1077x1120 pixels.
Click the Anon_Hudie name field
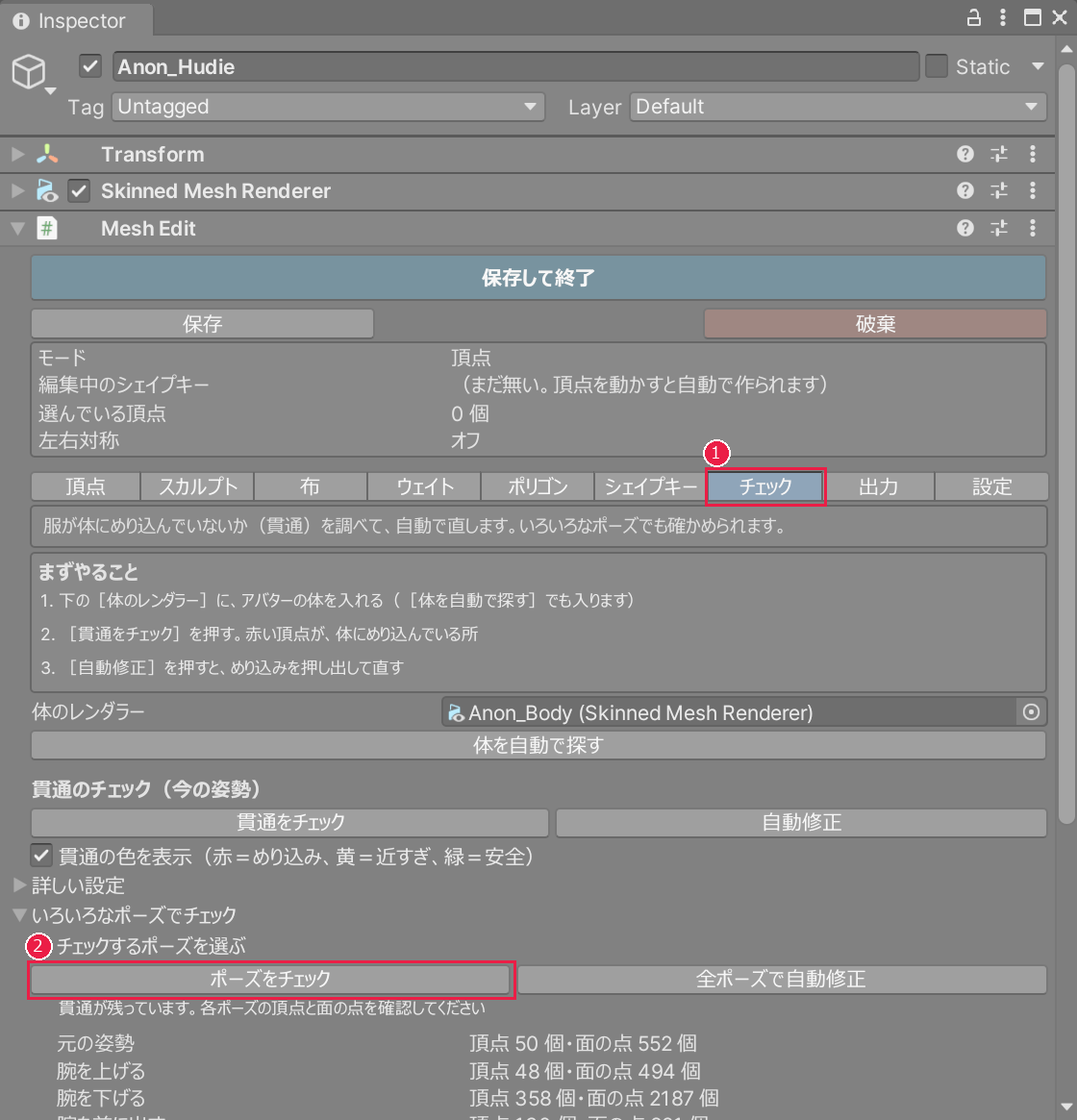(515, 66)
